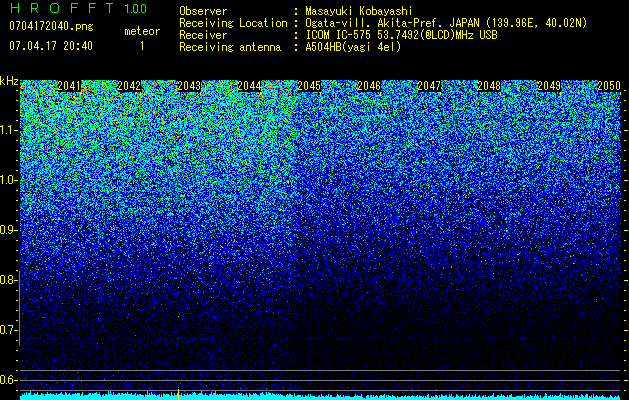Click the Receiving antenna label
The image size is (629, 400).
(230, 47)
